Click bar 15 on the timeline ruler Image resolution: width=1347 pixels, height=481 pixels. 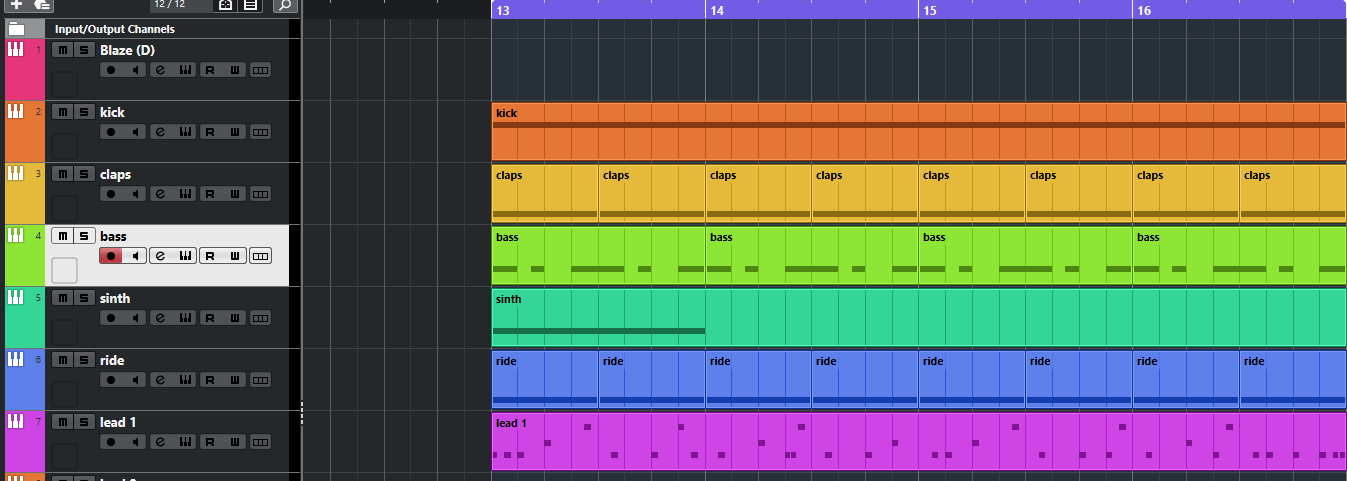(930, 10)
